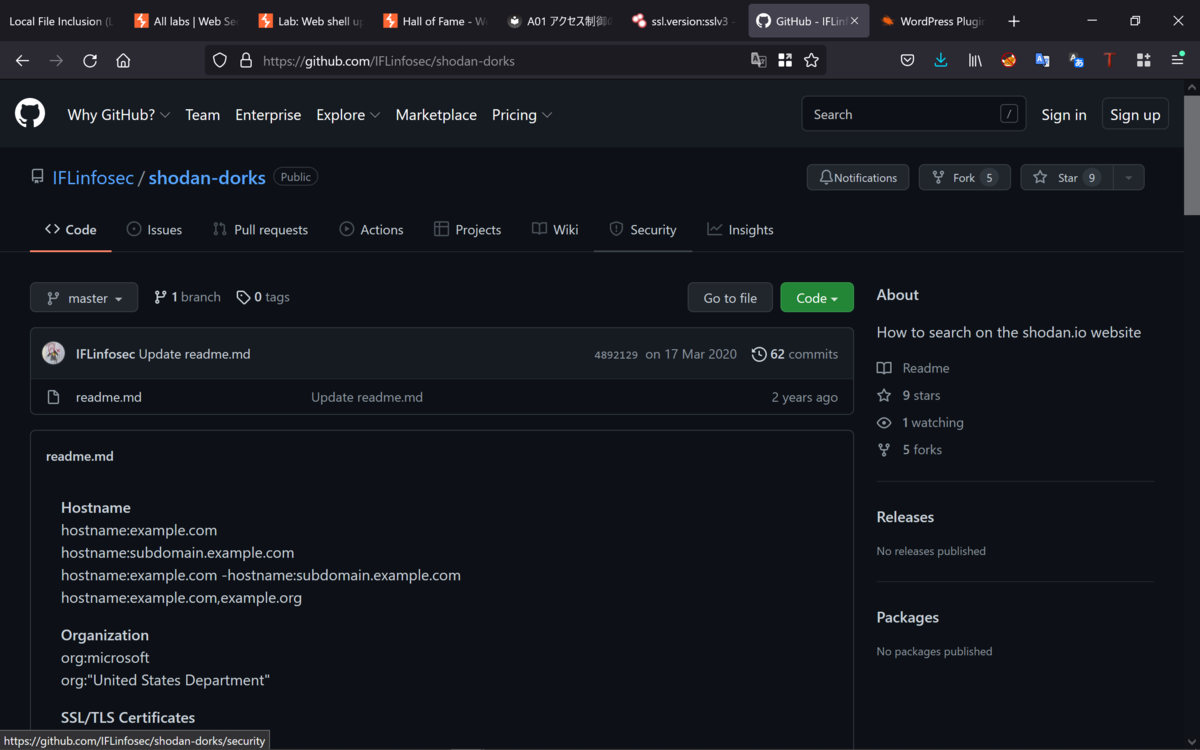The image size is (1200, 750).
Task: Open Enterprise link in header
Action: tap(268, 114)
